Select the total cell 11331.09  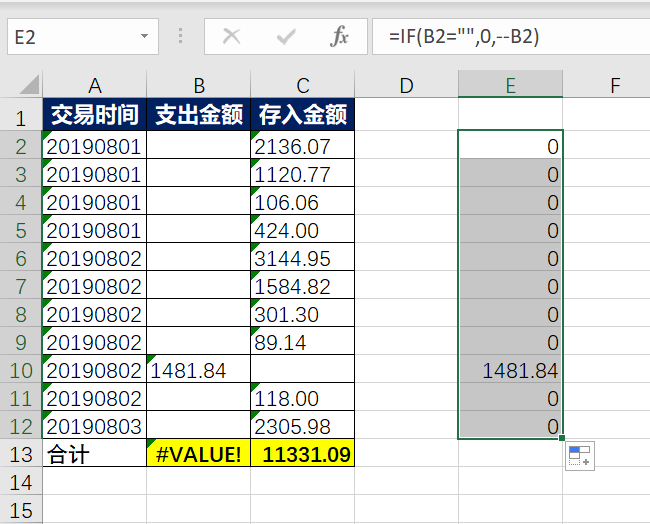(303, 454)
